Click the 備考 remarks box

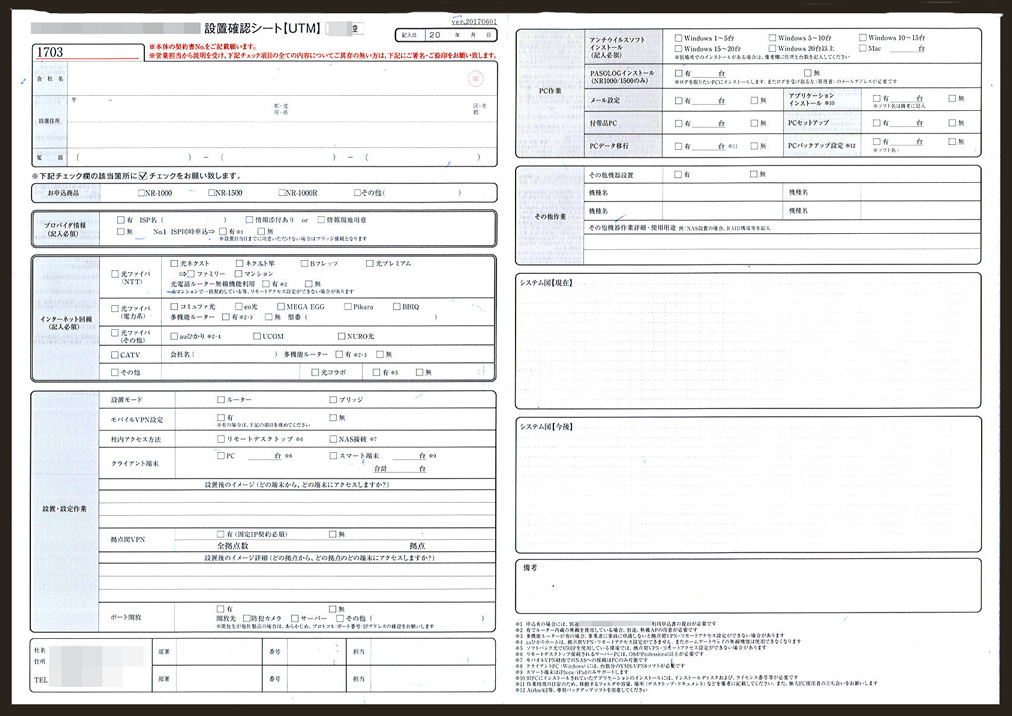pos(748,586)
